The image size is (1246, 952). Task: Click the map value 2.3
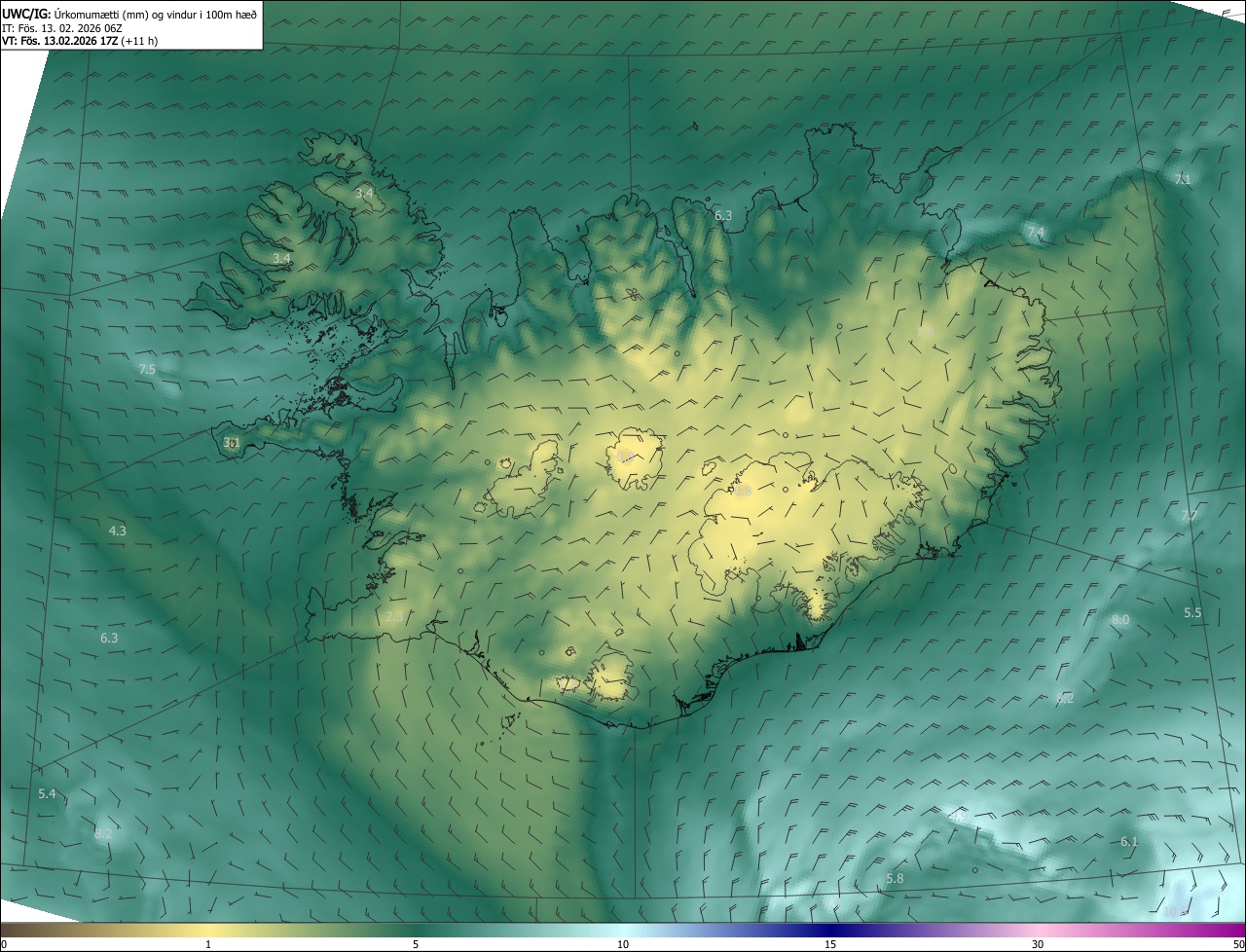tap(394, 617)
